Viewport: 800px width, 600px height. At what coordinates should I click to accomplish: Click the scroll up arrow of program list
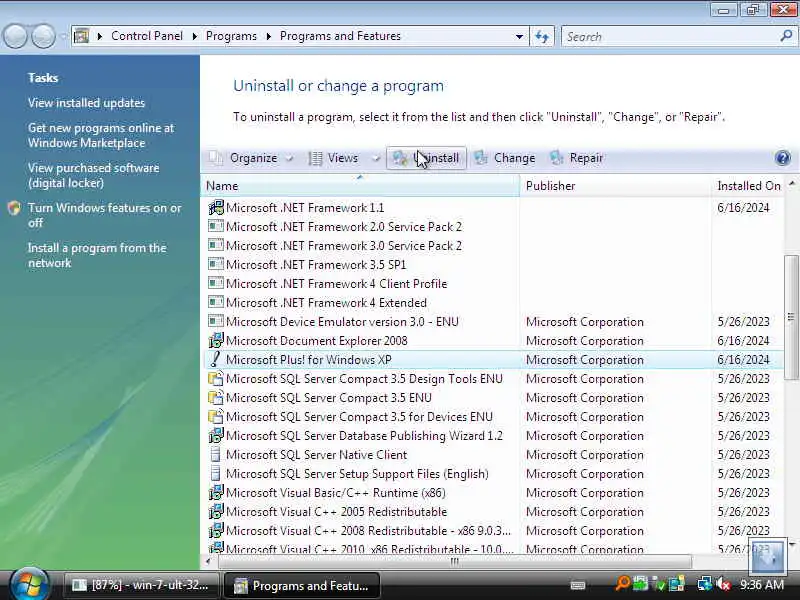click(792, 183)
